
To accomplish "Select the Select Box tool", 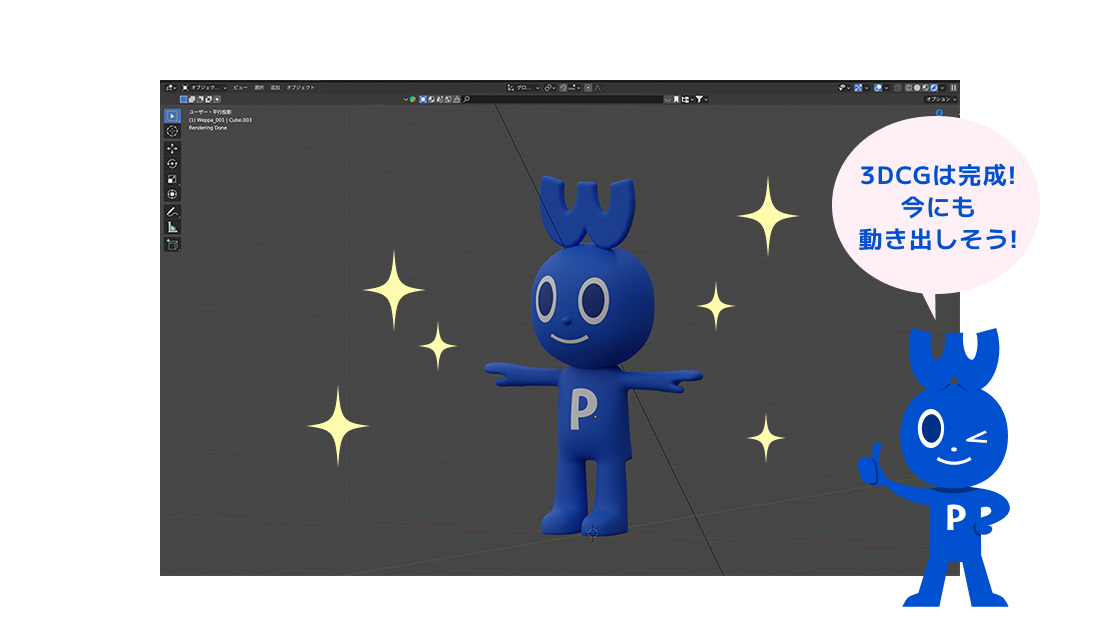I will pos(172,116).
